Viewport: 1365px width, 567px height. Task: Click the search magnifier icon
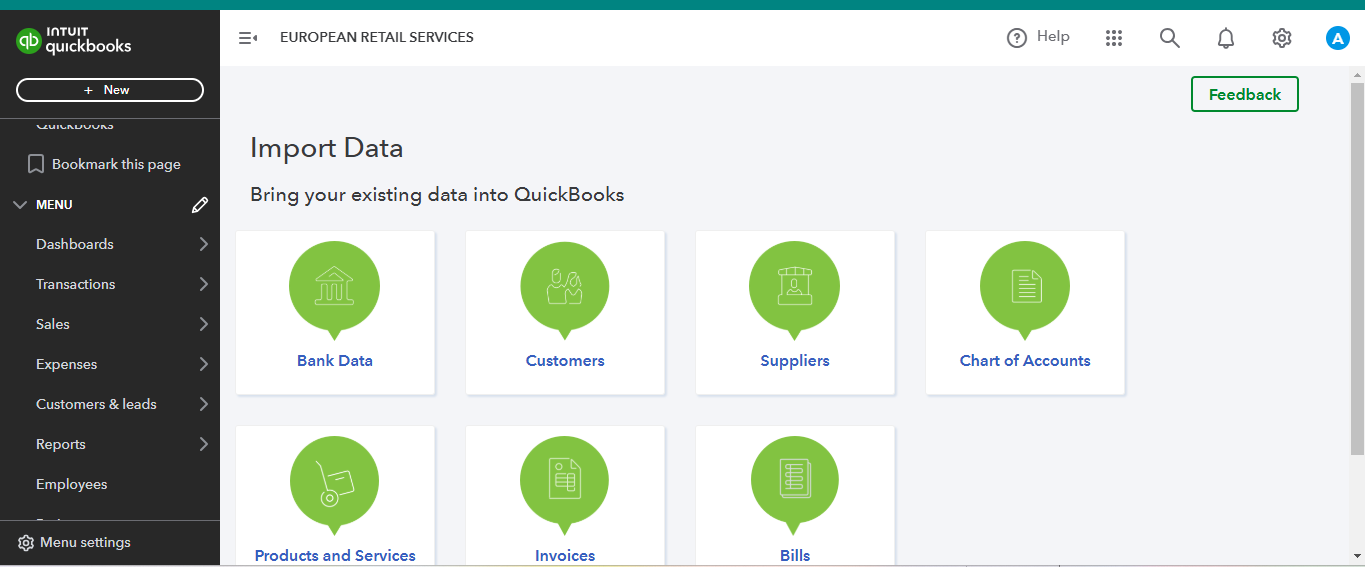(x=1169, y=38)
